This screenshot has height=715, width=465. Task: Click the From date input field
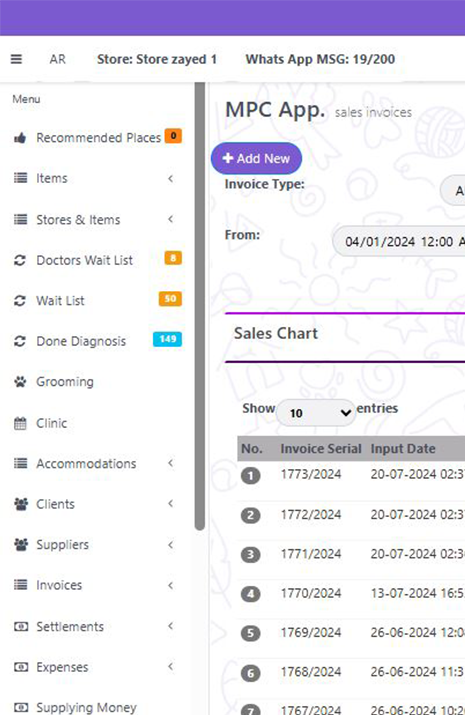click(398, 241)
